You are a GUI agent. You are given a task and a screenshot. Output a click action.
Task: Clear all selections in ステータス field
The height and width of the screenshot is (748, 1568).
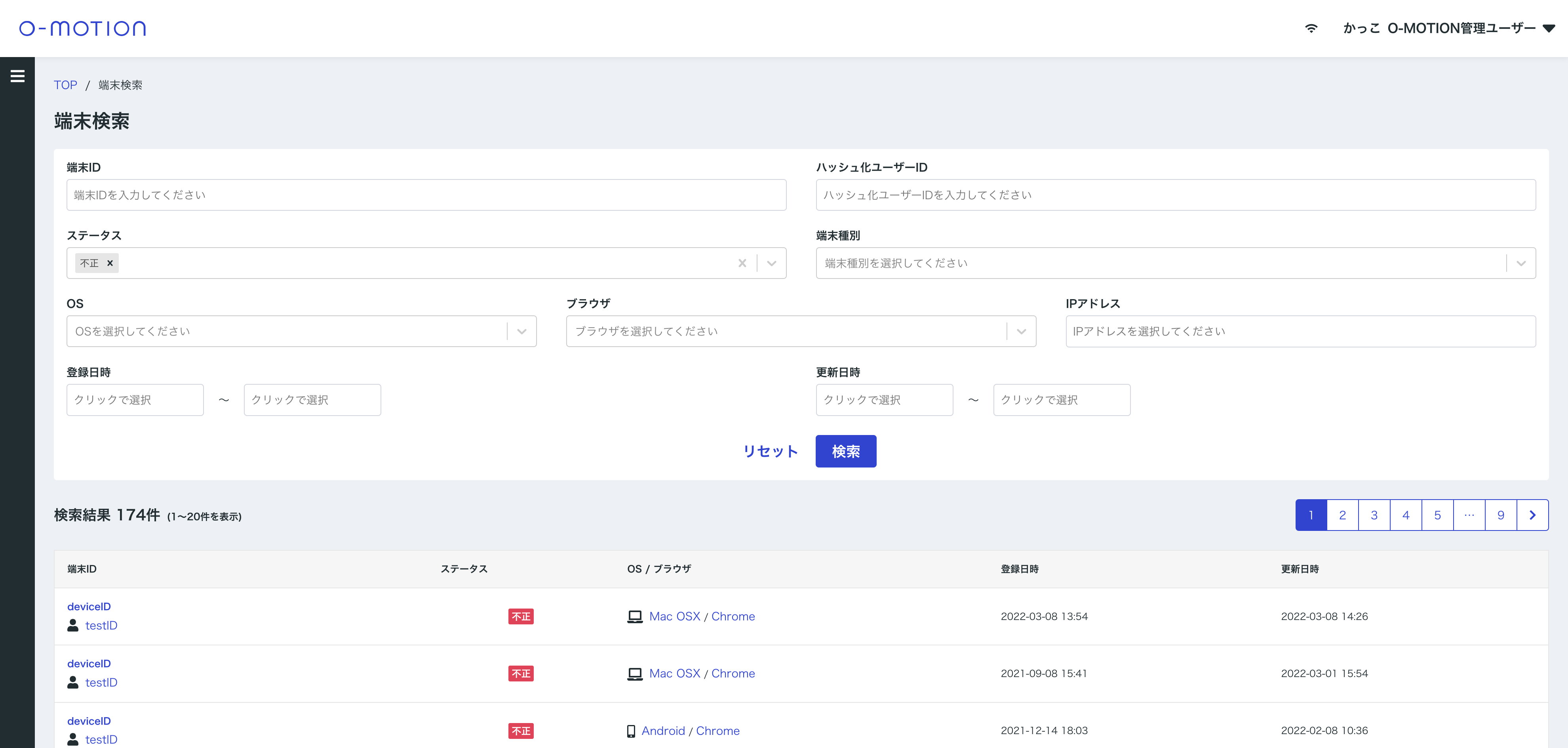742,263
